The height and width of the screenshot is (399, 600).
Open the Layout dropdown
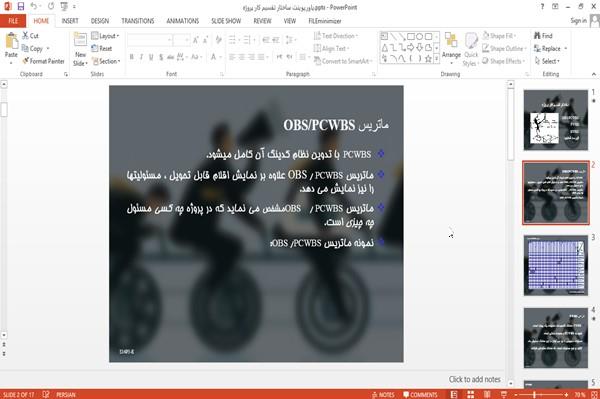[105, 36]
